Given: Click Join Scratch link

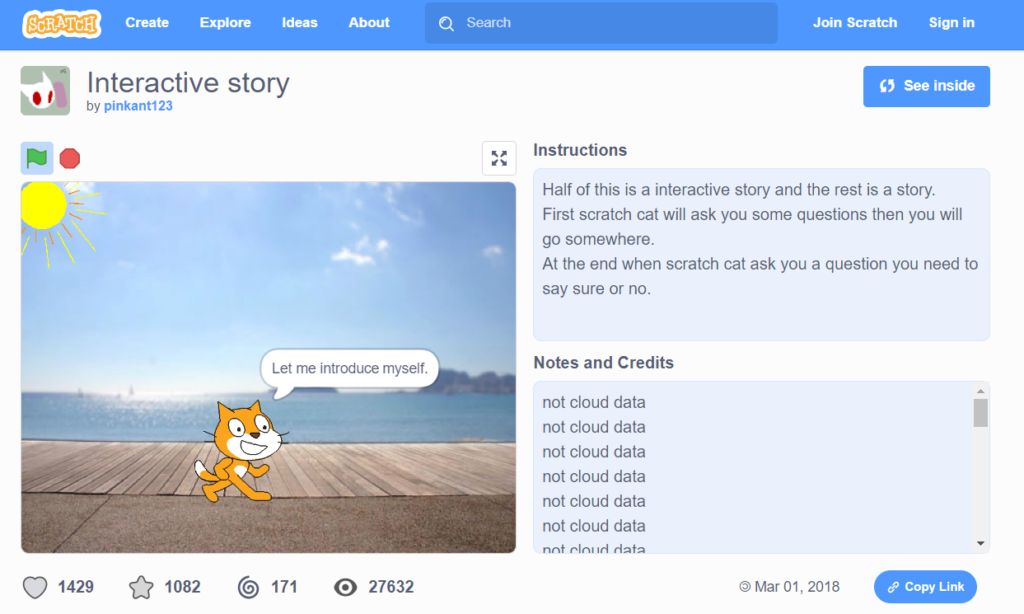Looking at the screenshot, I should (855, 23).
